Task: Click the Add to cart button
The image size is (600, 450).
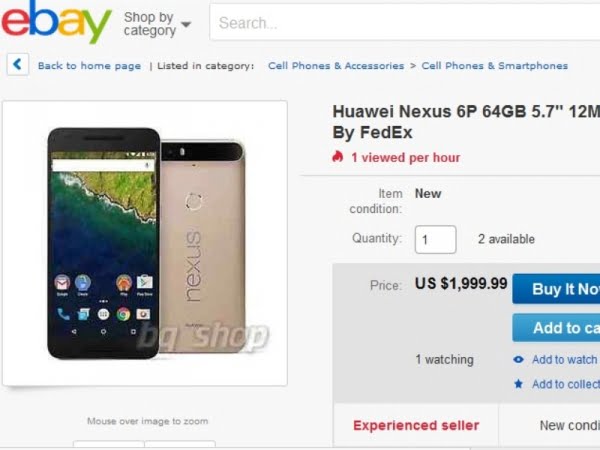Action: (556, 328)
